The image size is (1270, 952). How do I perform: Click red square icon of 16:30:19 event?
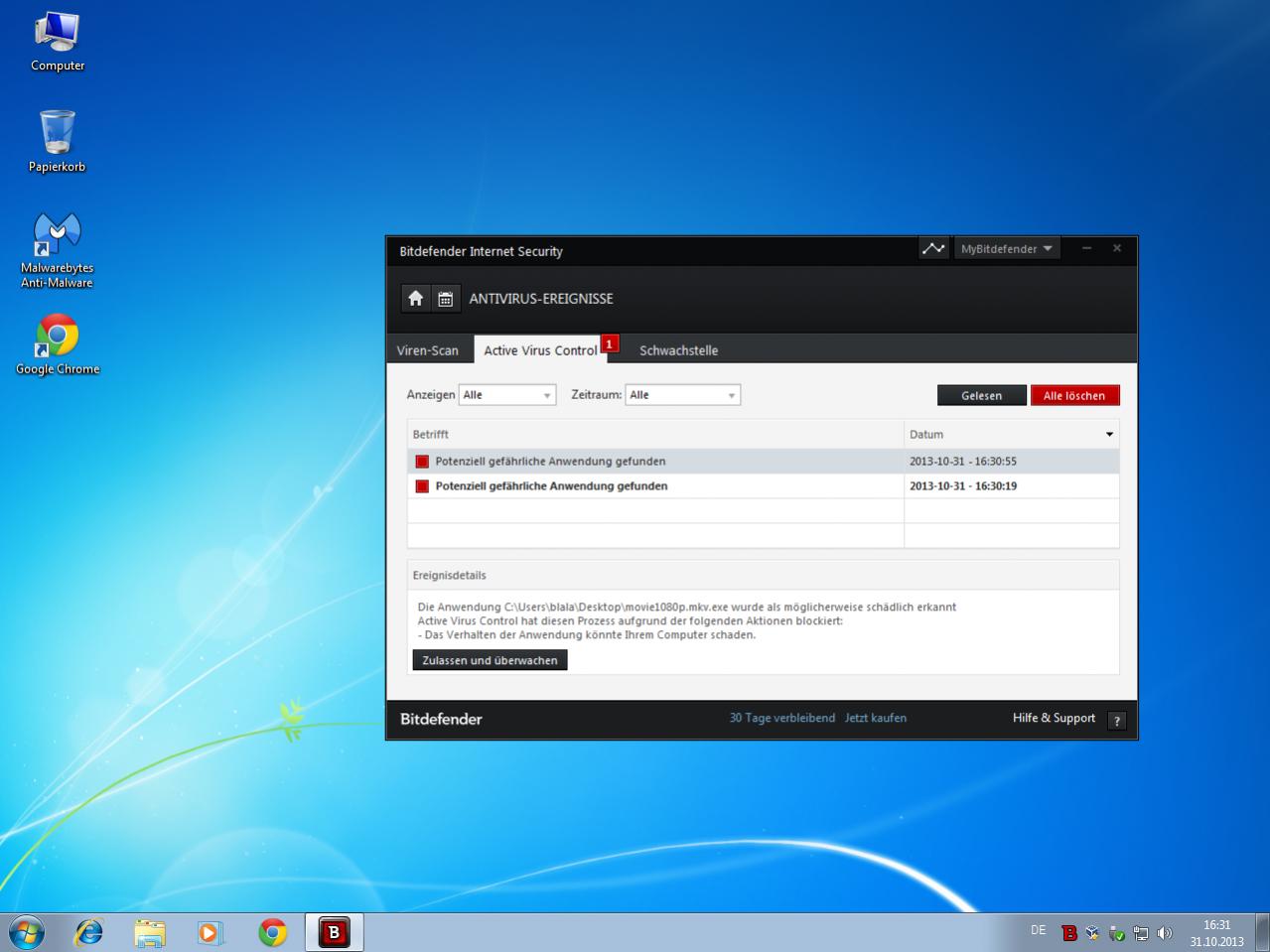422,486
